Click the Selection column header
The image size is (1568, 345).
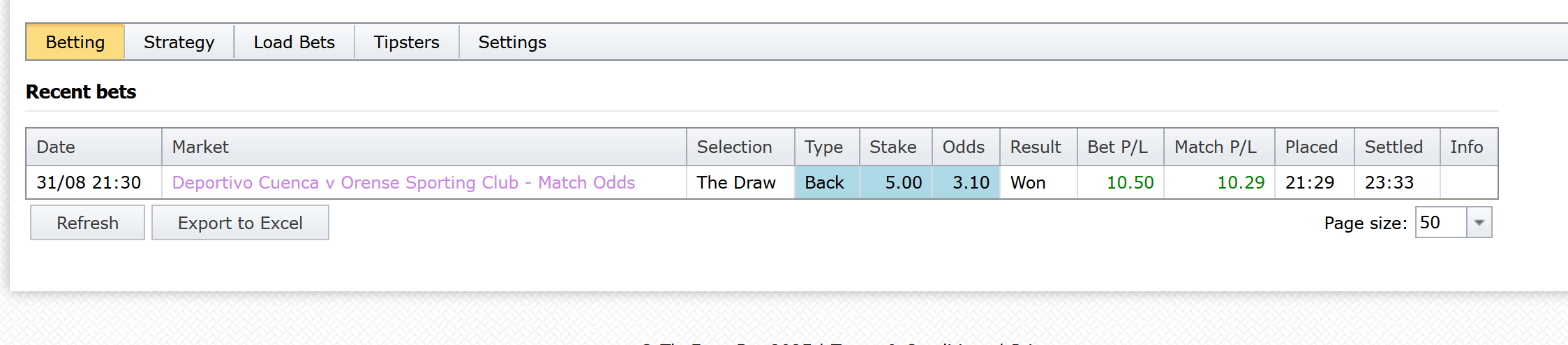(734, 147)
